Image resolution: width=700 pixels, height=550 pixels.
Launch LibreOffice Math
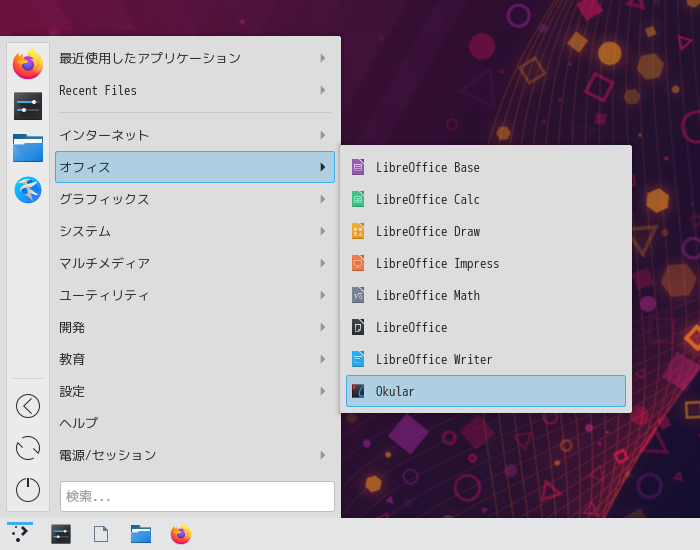[x=486, y=295]
